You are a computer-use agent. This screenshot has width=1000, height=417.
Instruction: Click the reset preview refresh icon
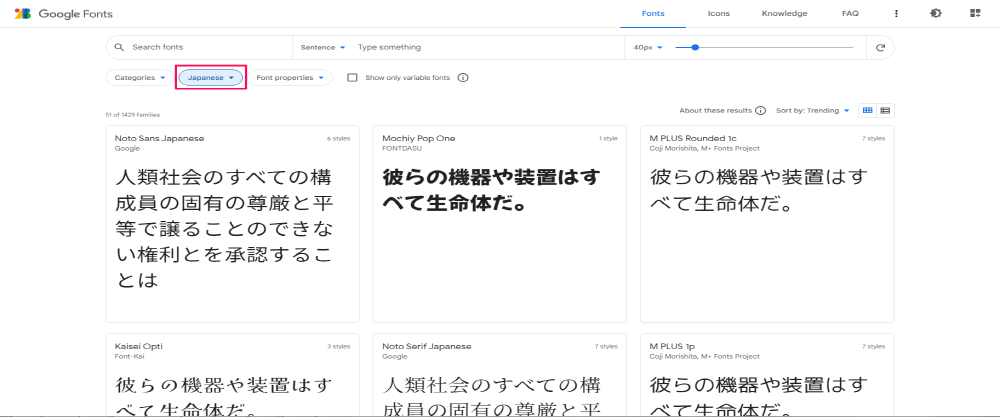click(x=880, y=47)
